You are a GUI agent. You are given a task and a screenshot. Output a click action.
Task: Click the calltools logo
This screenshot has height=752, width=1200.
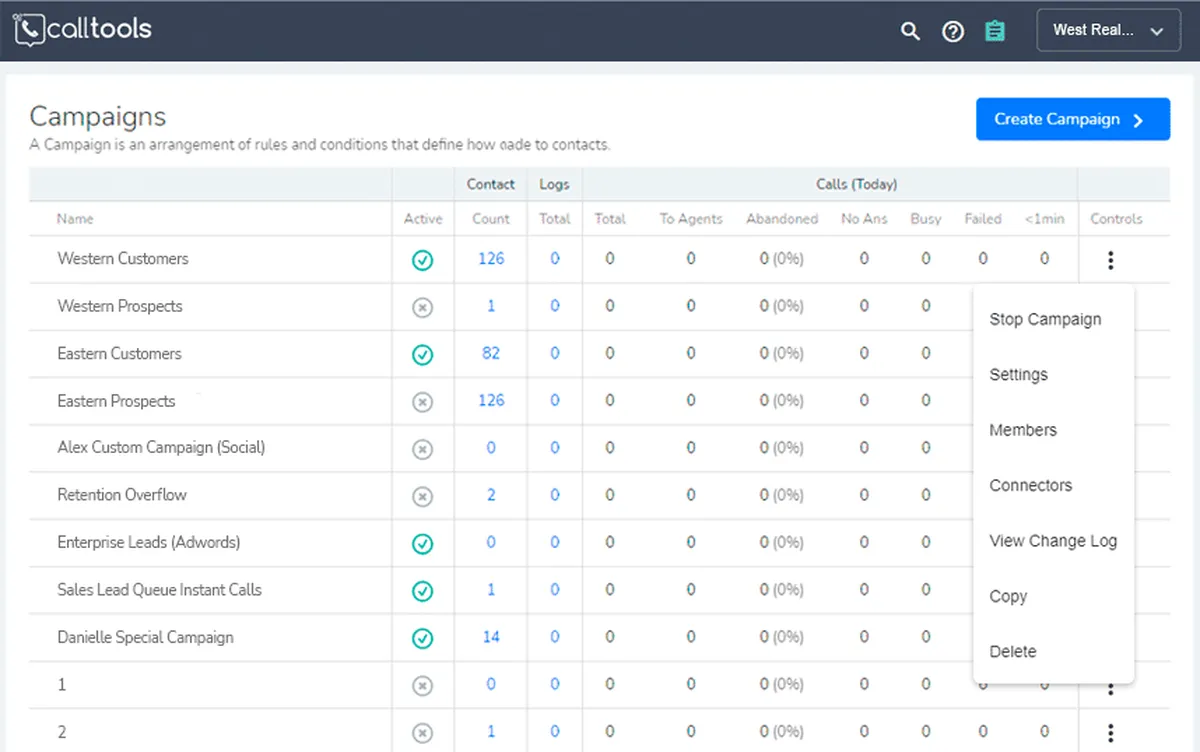(x=83, y=29)
